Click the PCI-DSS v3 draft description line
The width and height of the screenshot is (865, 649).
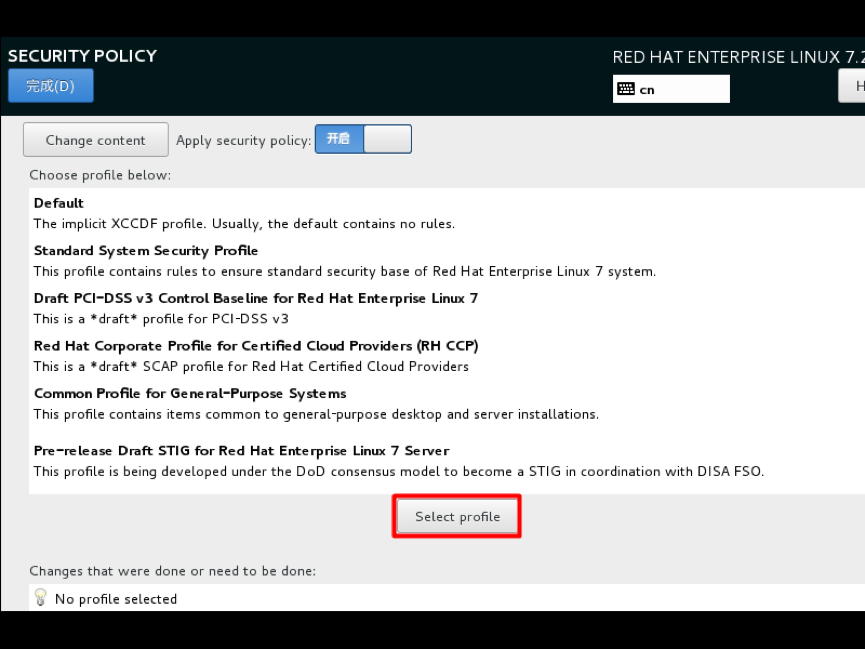pos(161,319)
